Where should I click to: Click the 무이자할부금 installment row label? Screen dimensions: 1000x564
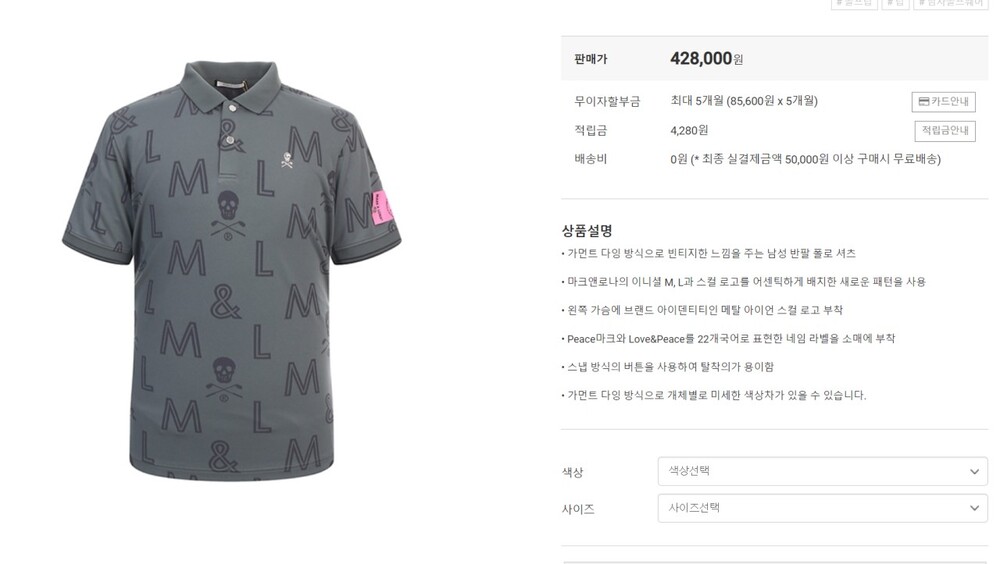tap(607, 101)
